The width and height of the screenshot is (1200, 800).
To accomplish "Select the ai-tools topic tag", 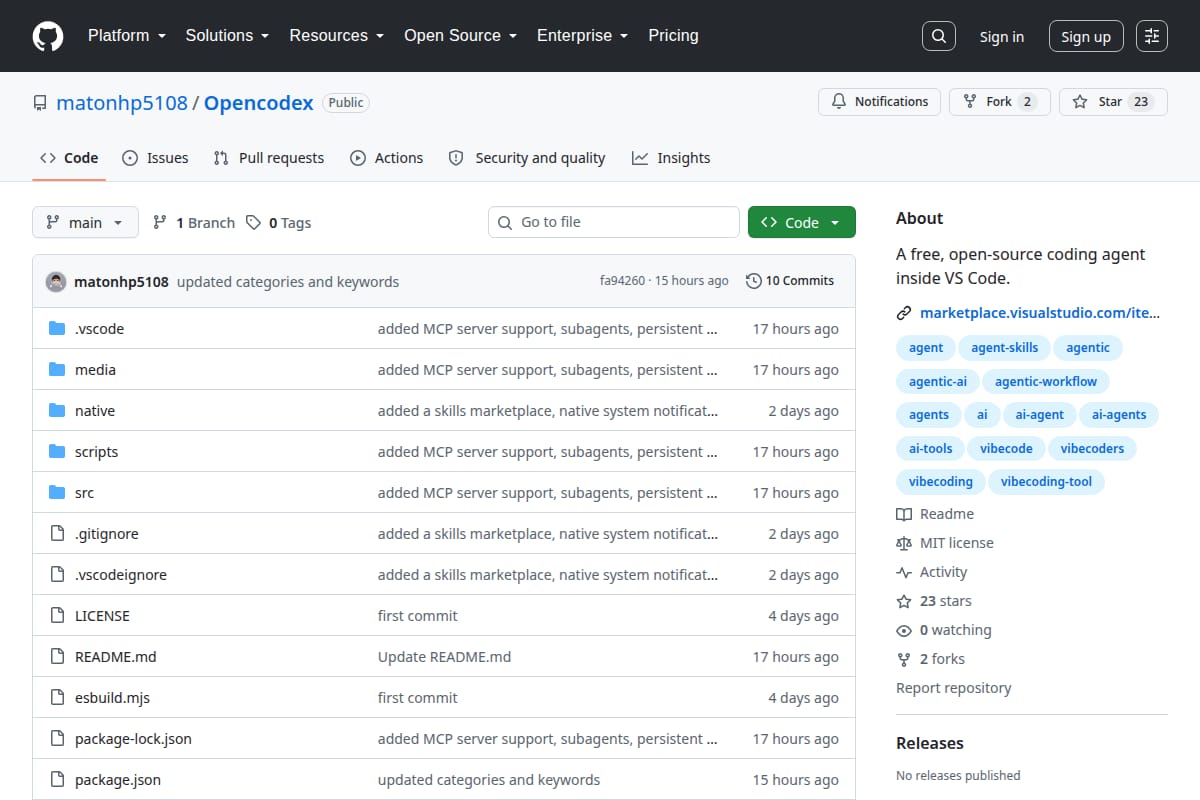I will 931,448.
